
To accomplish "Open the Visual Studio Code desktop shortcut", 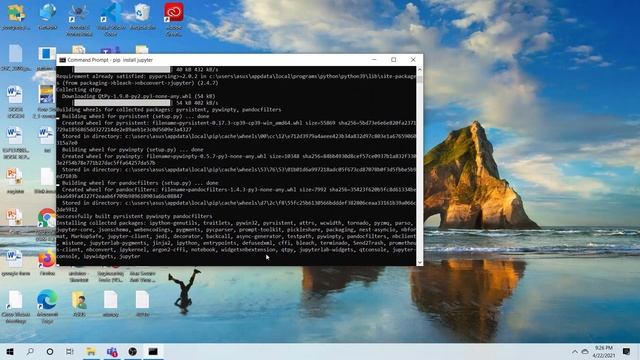I will (111, 18).
